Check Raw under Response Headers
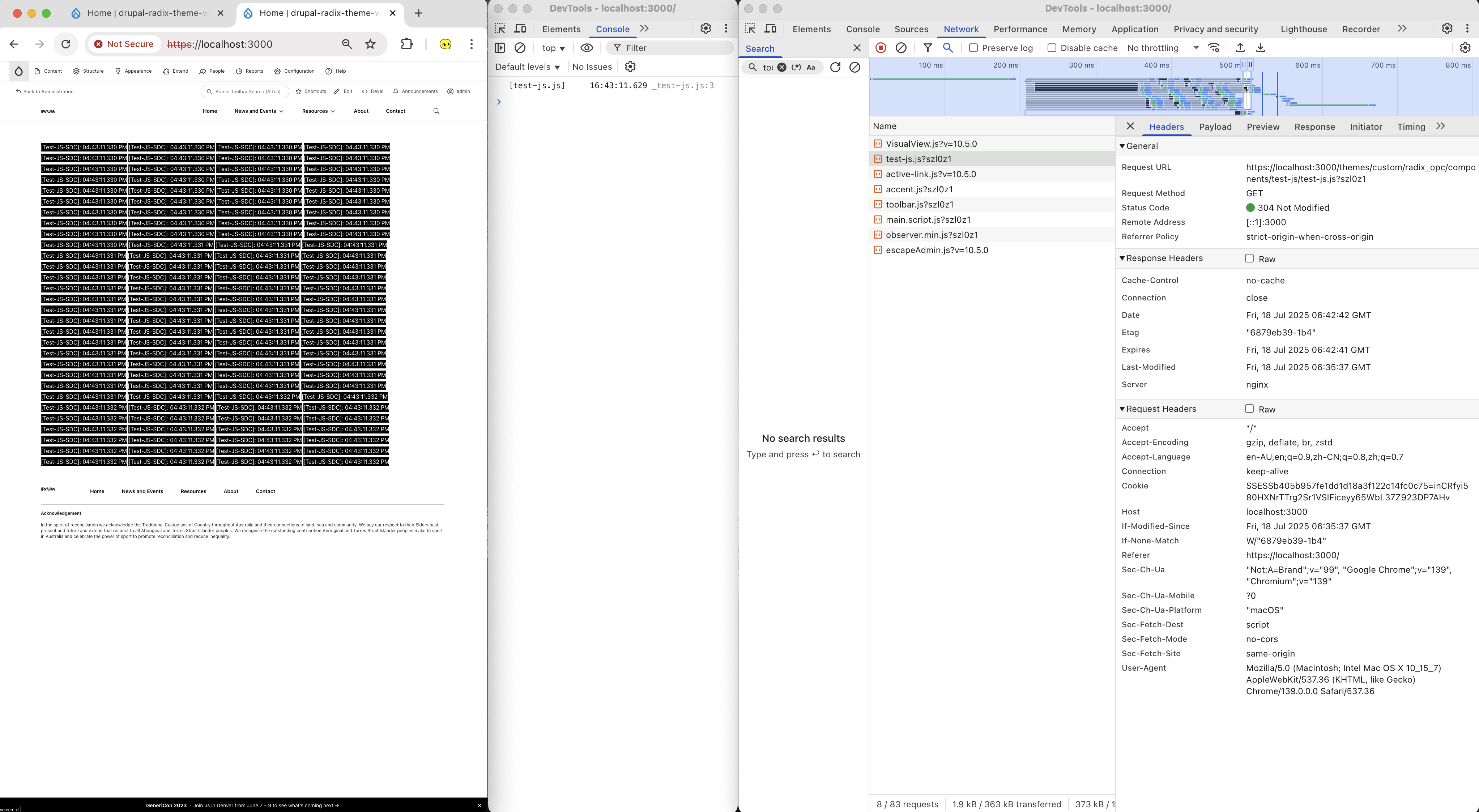The image size is (1479, 812). 1249,258
